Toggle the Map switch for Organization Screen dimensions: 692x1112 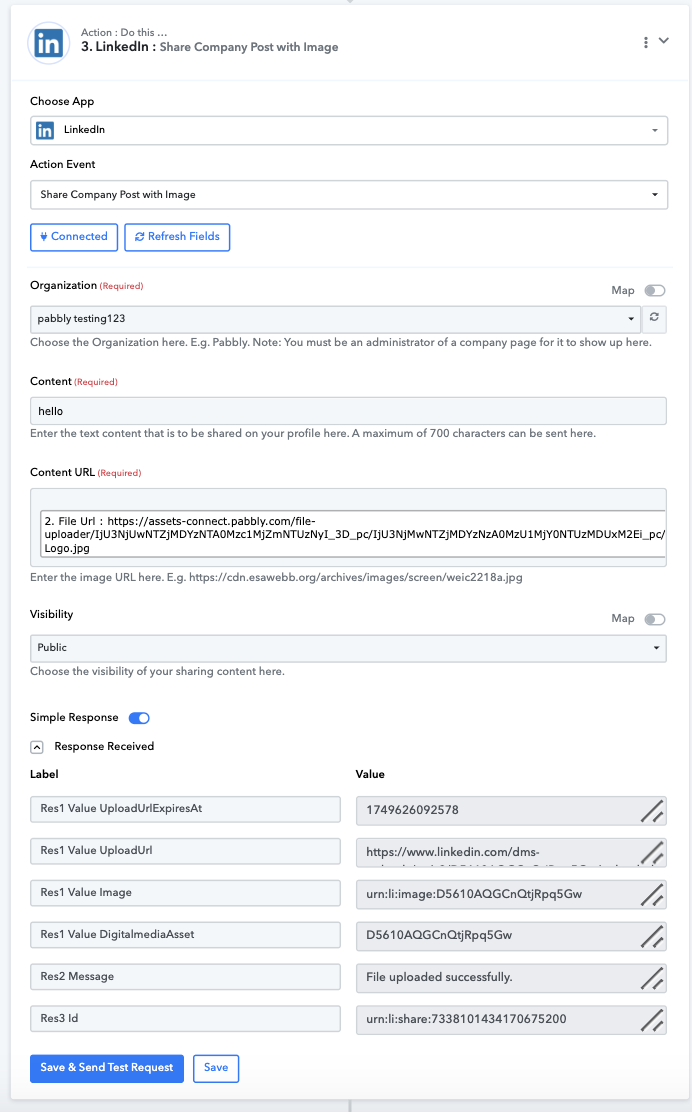pos(654,290)
